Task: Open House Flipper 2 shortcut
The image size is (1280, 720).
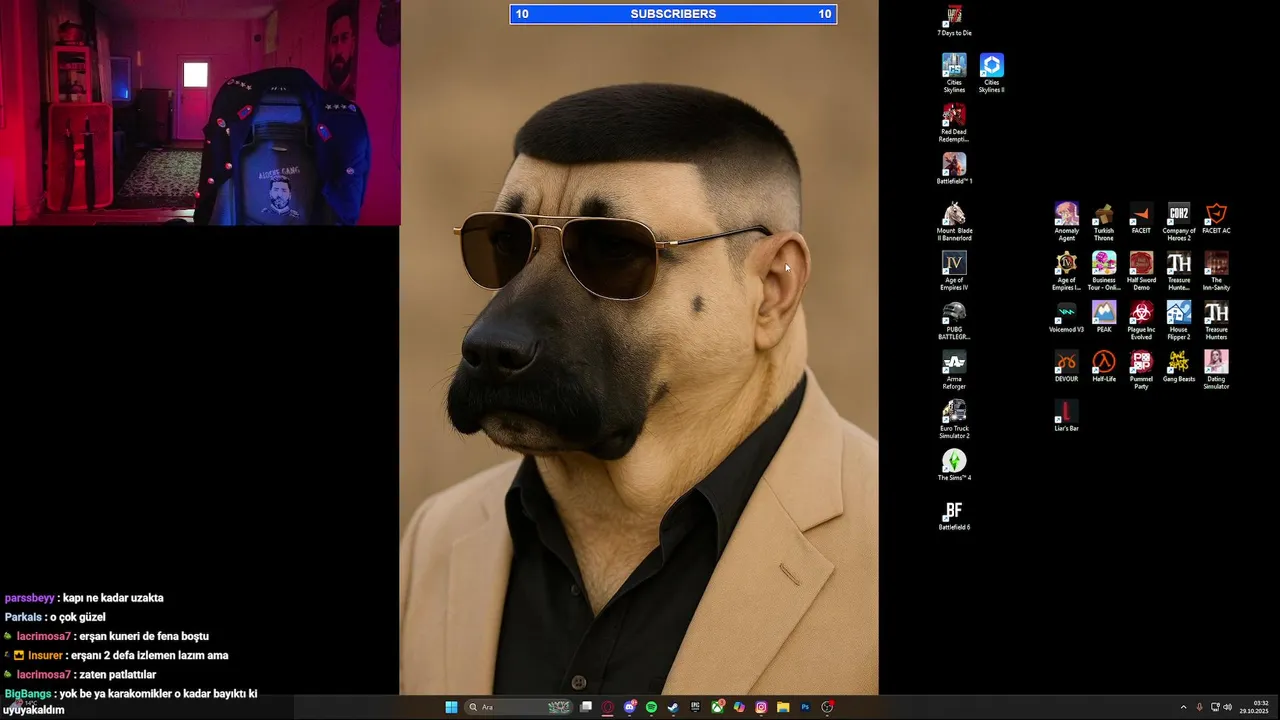Action: click(x=1179, y=320)
